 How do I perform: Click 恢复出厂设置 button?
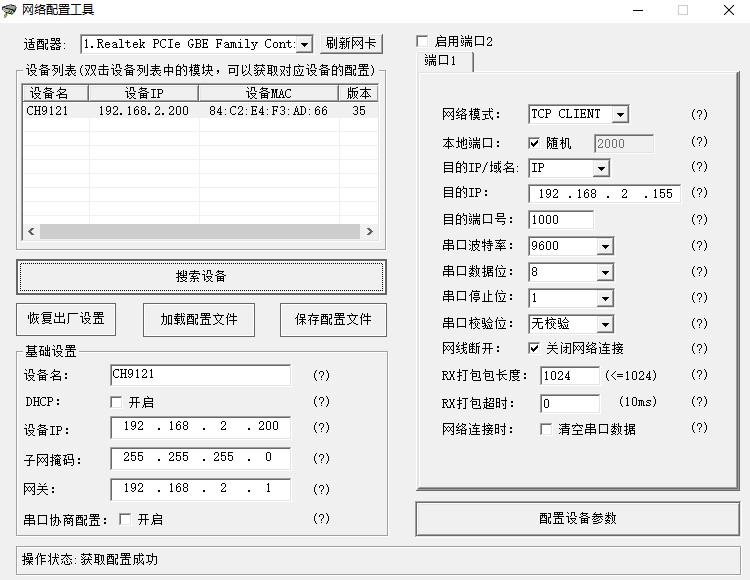coord(66,319)
